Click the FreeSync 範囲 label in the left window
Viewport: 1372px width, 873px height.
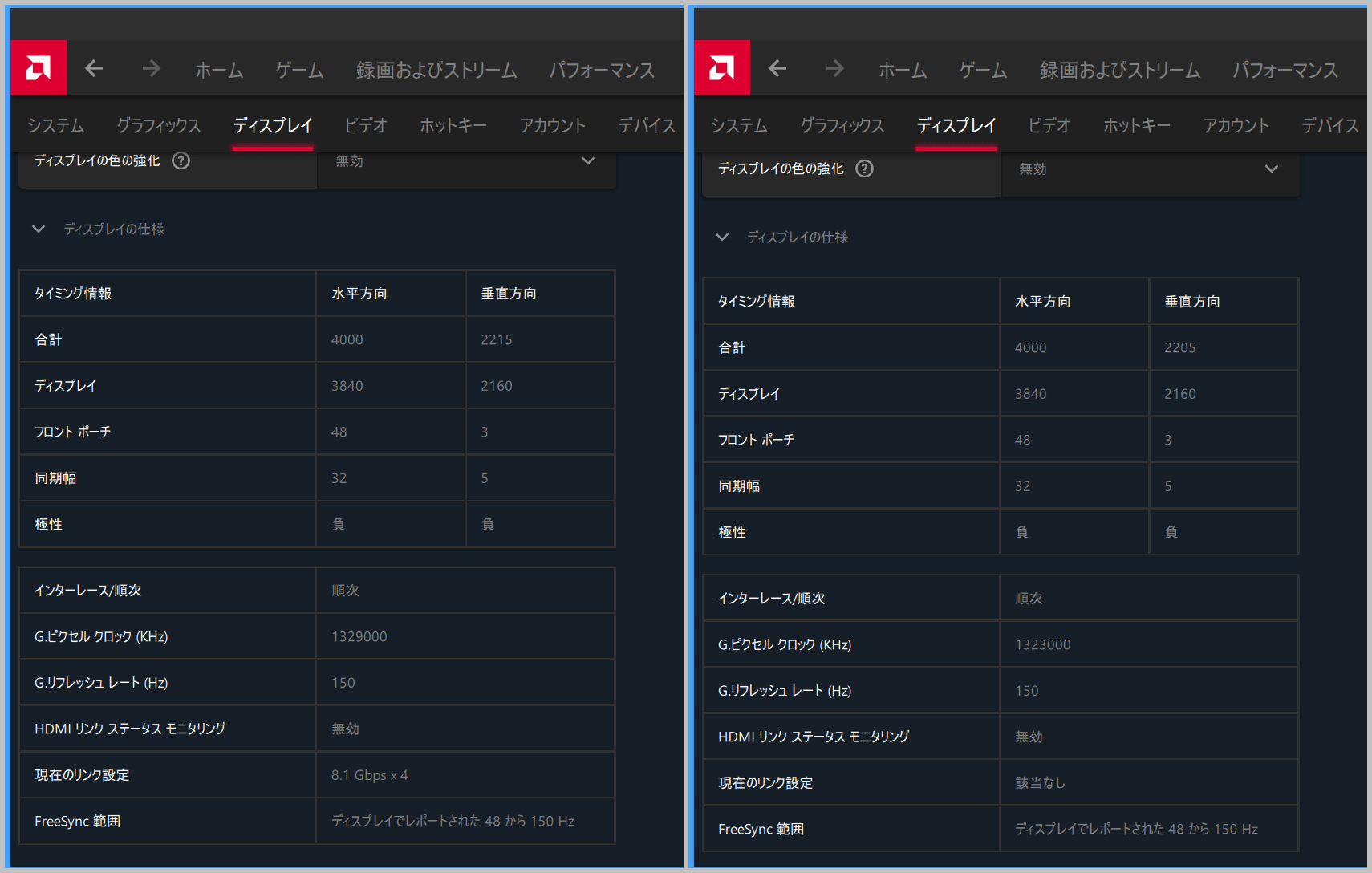77,822
